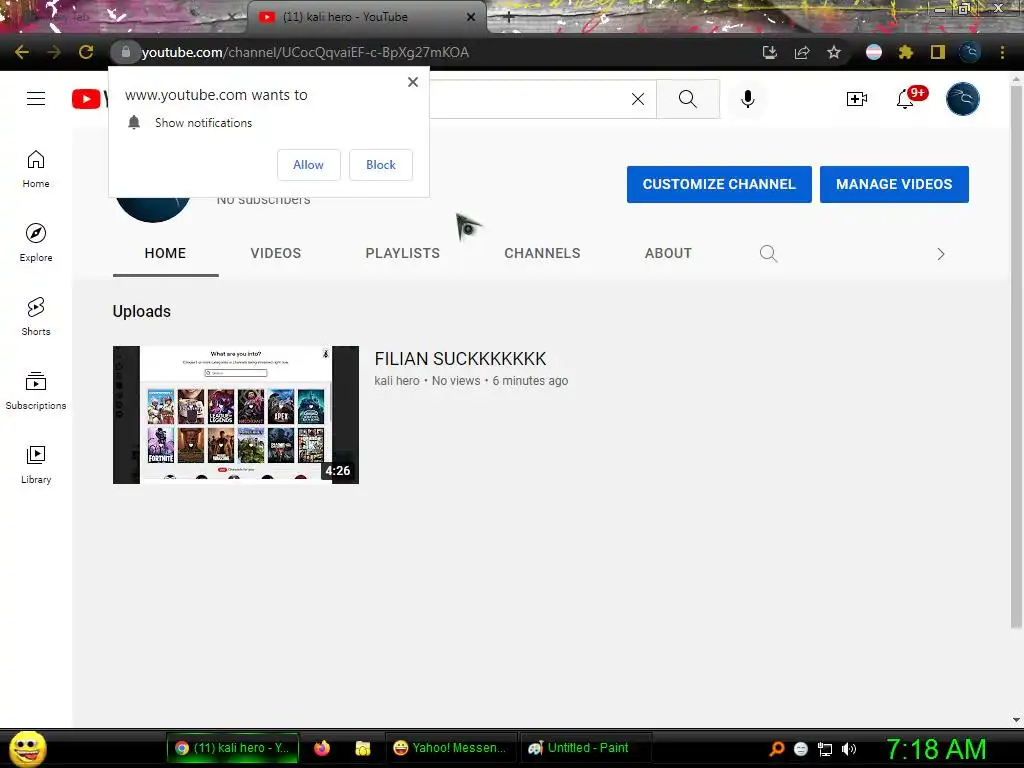Image resolution: width=1024 pixels, height=768 pixels.
Task: Click the share page icon
Action: pyautogui.click(x=802, y=52)
